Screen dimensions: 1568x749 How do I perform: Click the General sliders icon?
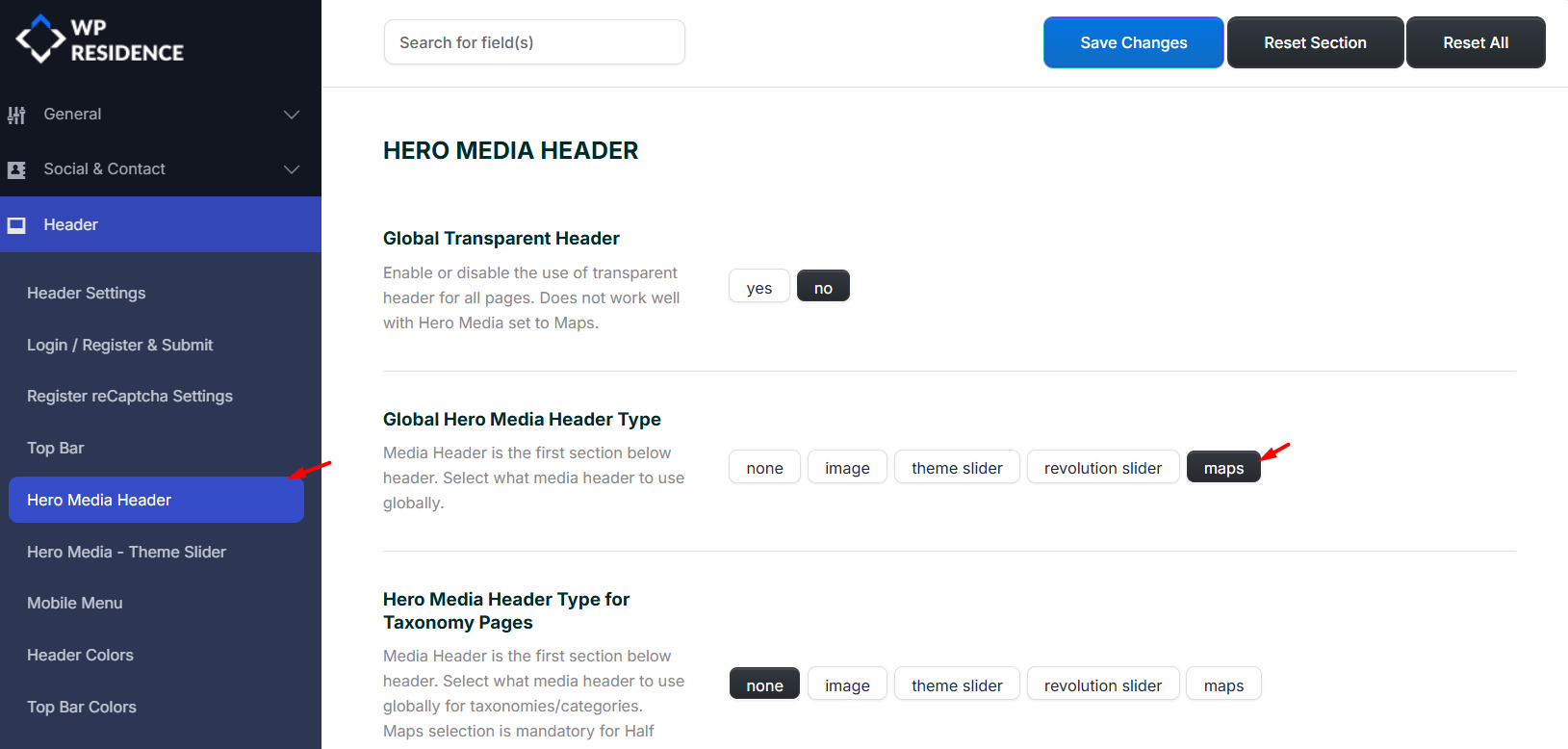click(x=16, y=115)
